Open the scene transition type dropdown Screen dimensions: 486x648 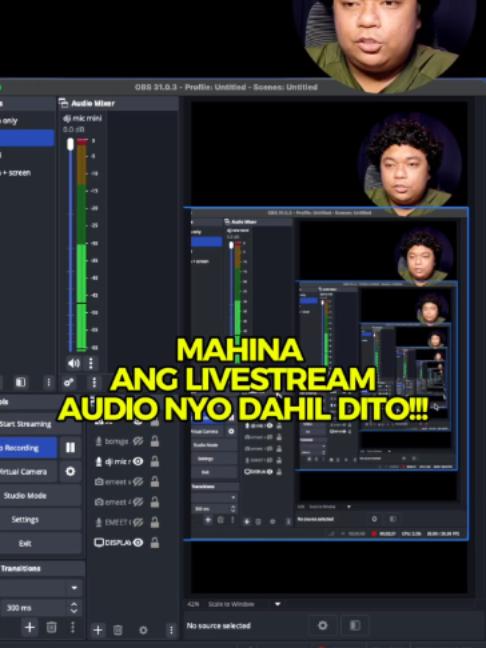point(40,588)
